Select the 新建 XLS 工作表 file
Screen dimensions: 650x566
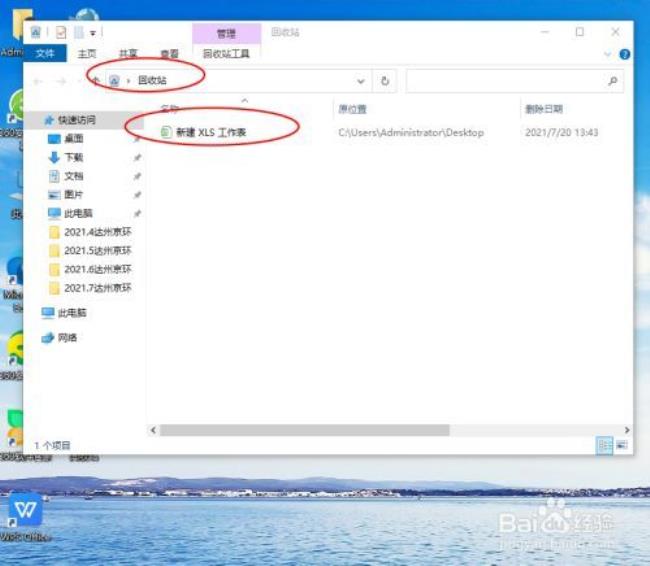(x=211, y=132)
